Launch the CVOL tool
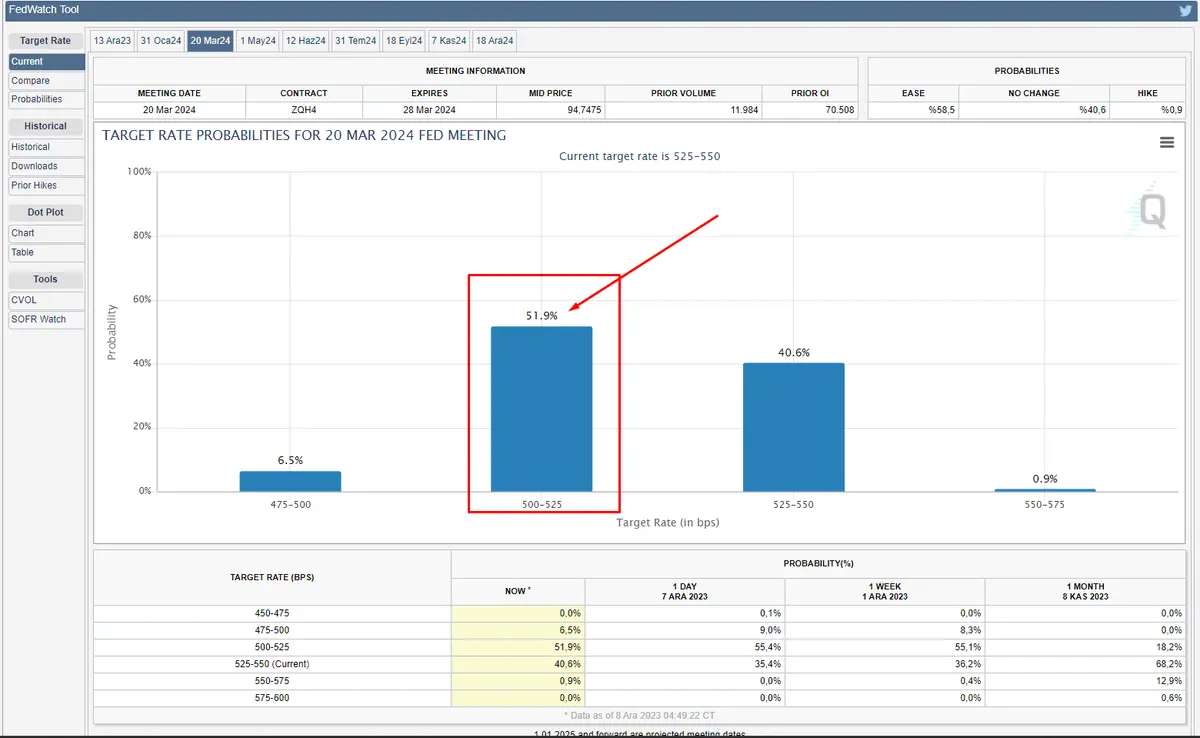 [24, 300]
